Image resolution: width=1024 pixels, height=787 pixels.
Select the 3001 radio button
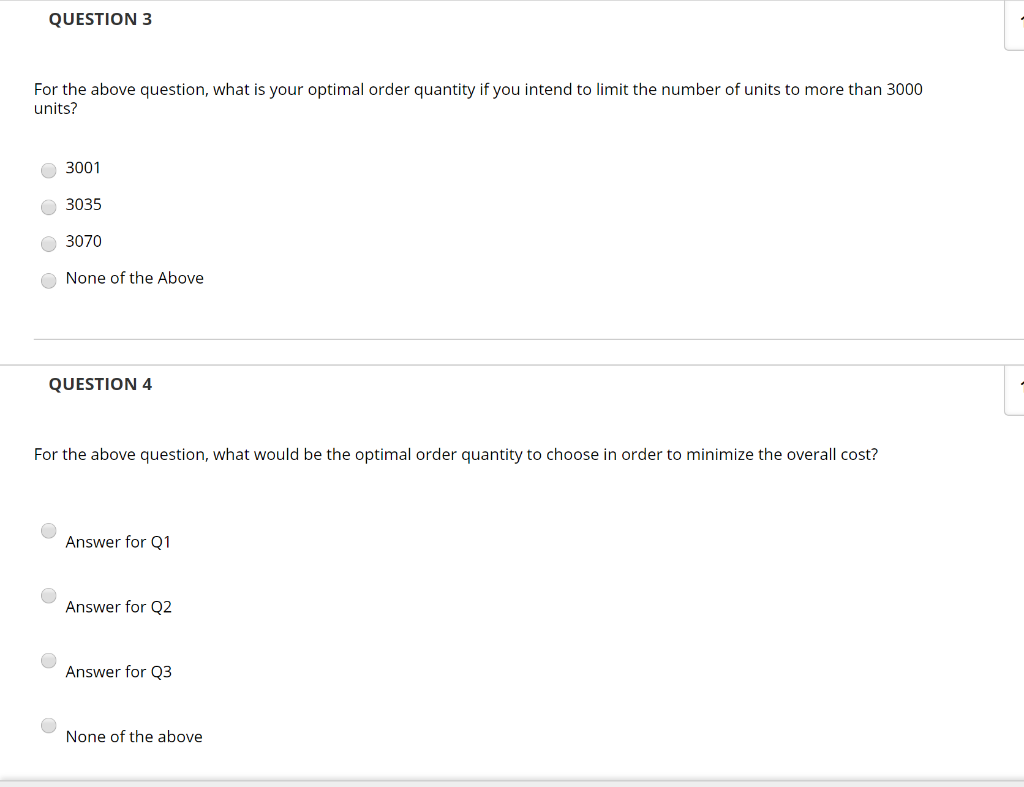click(x=48, y=170)
